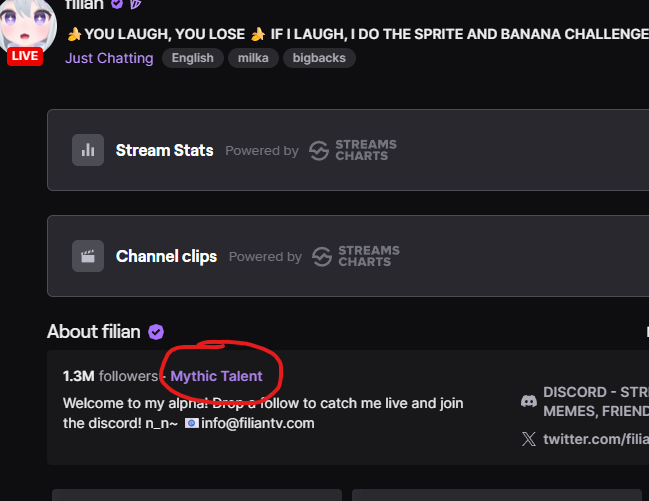Select the milka tag

(x=253, y=58)
